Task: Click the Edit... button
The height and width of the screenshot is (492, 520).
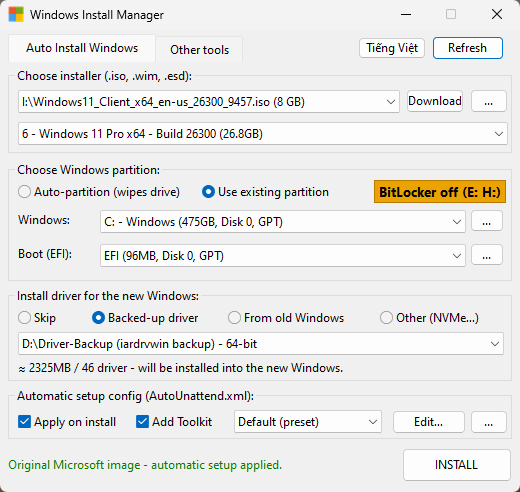Action: pyautogui.click(x=429, y=422)
